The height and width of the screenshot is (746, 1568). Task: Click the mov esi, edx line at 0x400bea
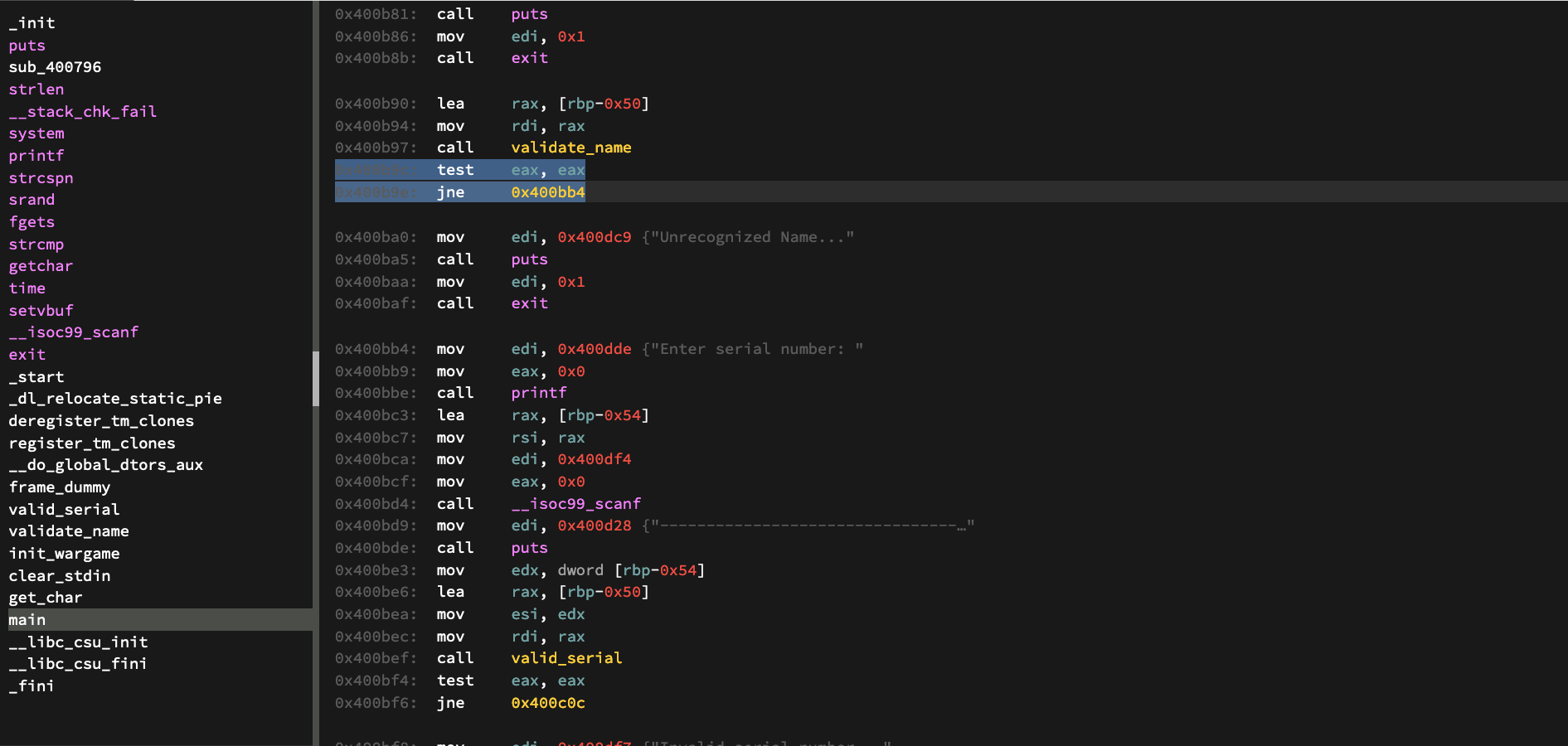[x=460, y=614]
